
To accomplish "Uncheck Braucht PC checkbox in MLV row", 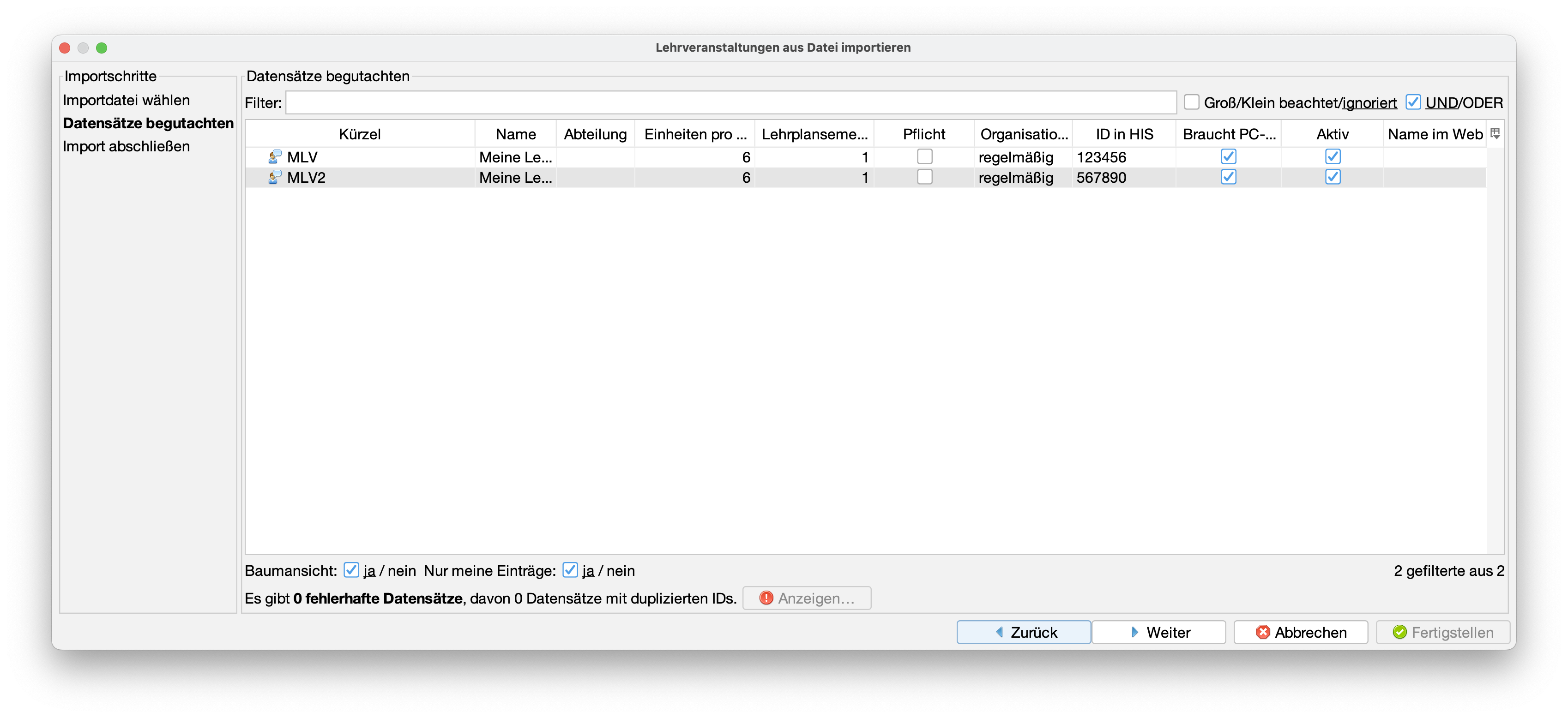I will point(1228,156).
